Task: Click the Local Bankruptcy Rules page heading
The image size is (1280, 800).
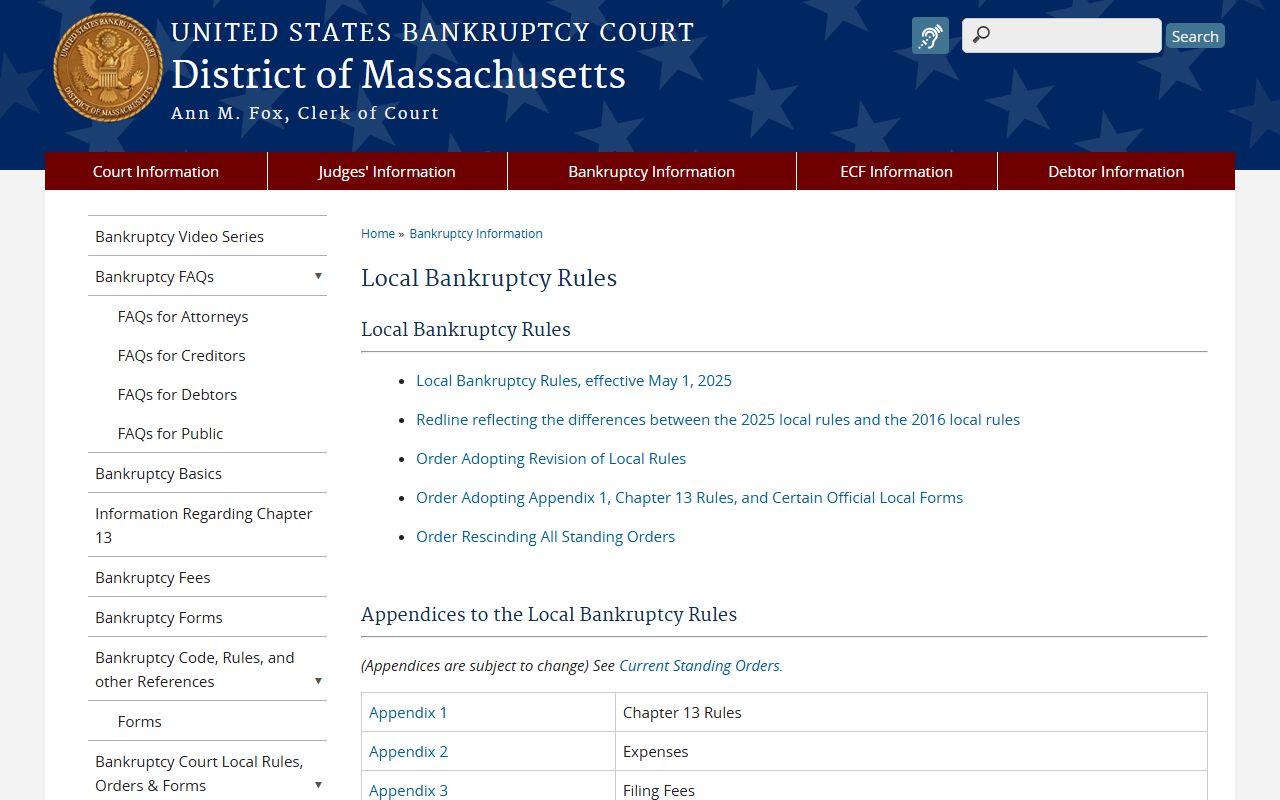Action: (x=489, y=278)
